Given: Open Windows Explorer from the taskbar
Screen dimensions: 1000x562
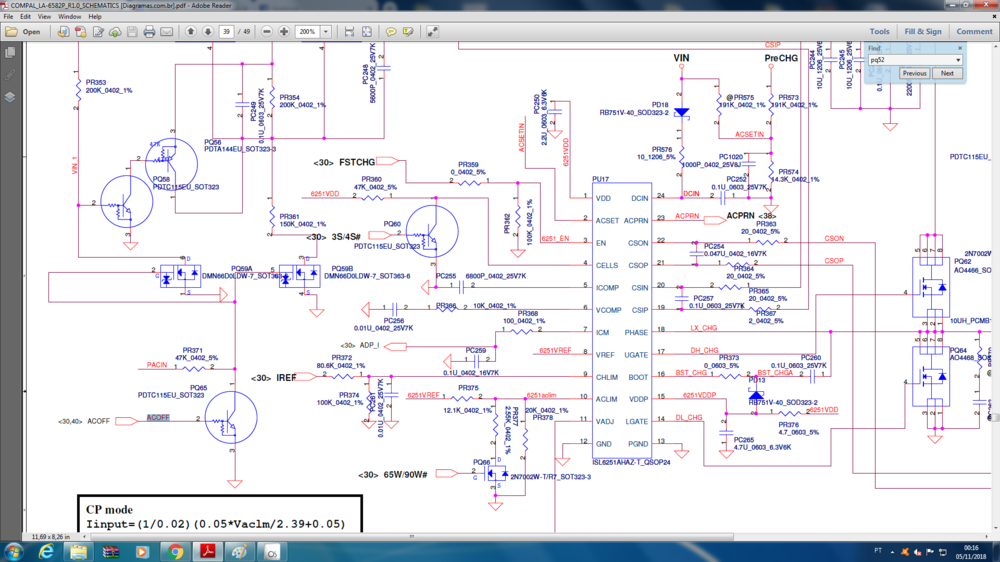Looking at the screenshot, I should [x=78, y=552].
